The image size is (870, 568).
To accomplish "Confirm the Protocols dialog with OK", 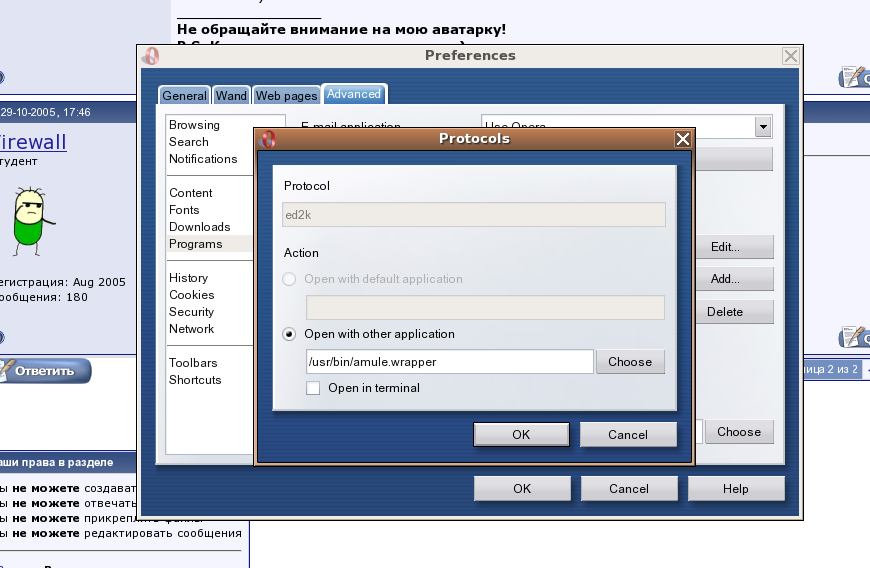I will (x=520, y=434).
